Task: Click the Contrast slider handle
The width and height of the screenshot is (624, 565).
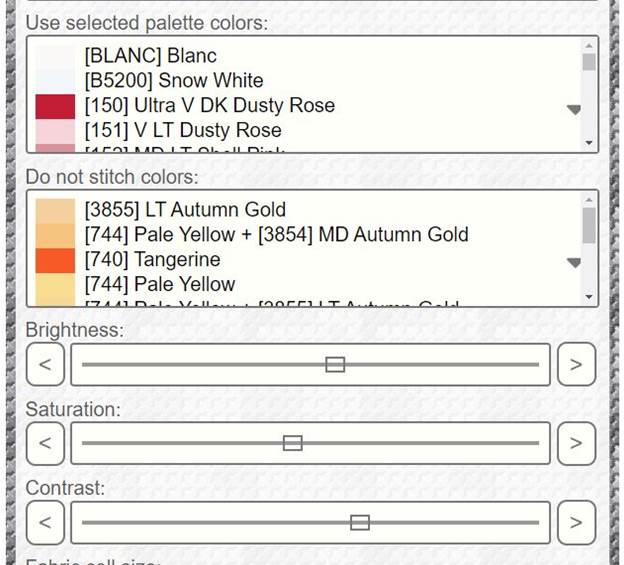Action: pyautogui.click(x=360, y=522)
